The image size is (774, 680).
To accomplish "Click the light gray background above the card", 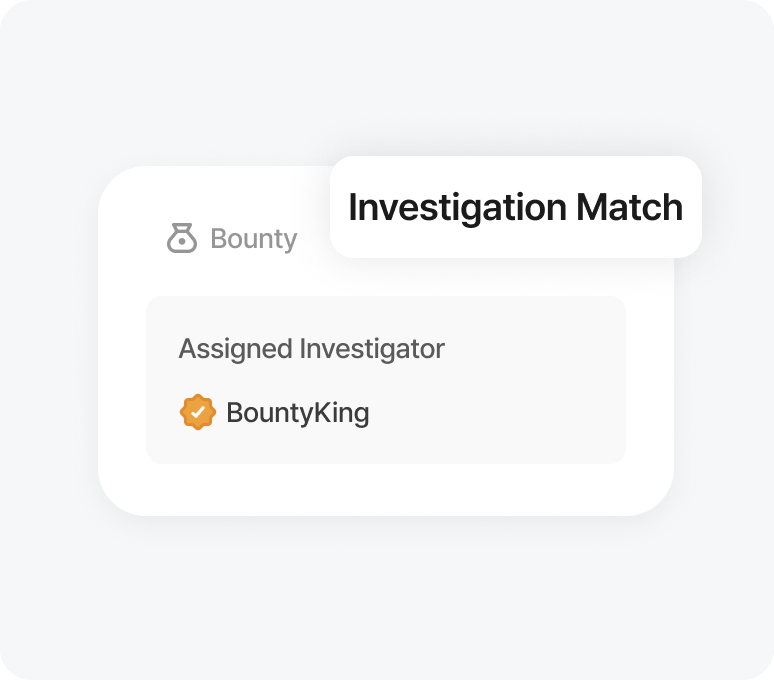I will [x=385, y=80].
